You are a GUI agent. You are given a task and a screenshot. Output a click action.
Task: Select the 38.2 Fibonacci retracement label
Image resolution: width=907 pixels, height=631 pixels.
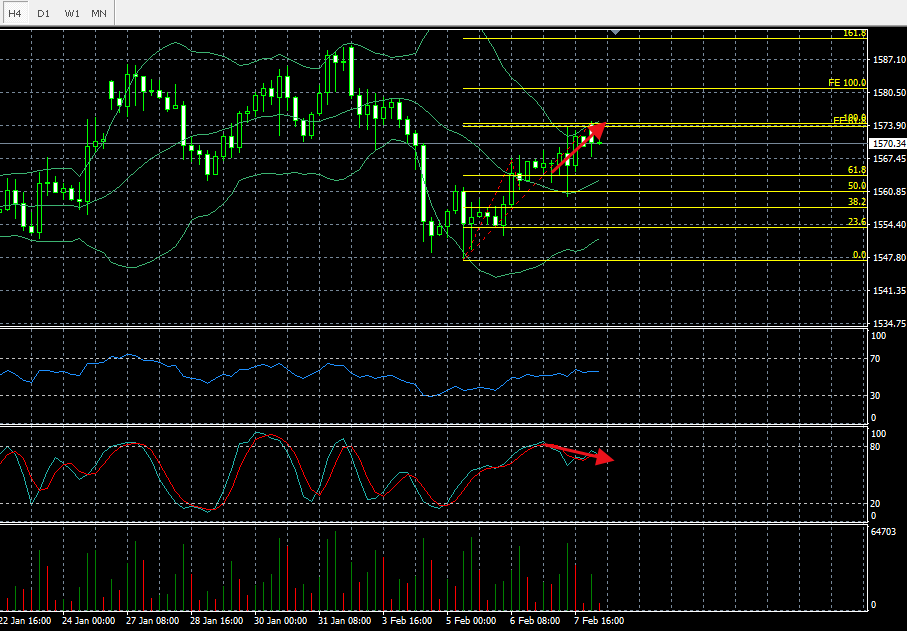coord(857,202)
